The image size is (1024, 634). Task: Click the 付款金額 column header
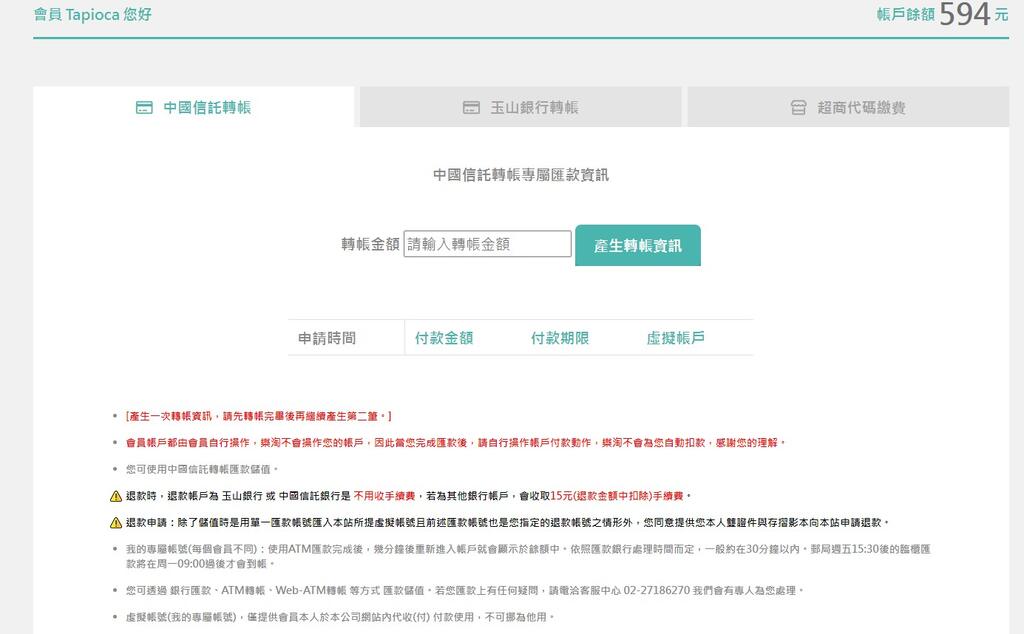[444, 338]
